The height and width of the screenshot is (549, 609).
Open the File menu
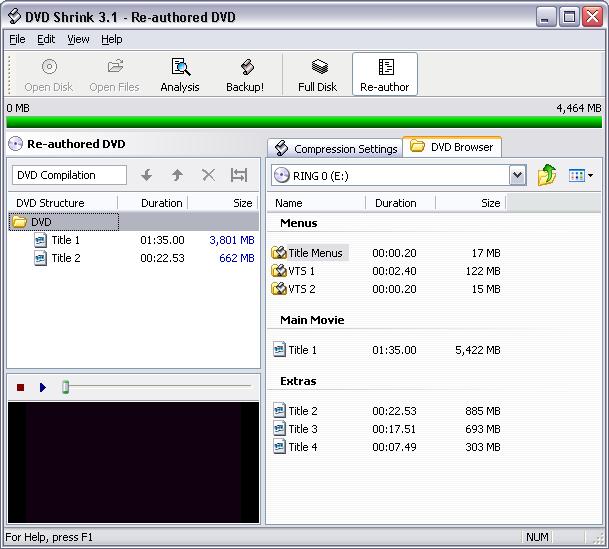coord(17,39)
